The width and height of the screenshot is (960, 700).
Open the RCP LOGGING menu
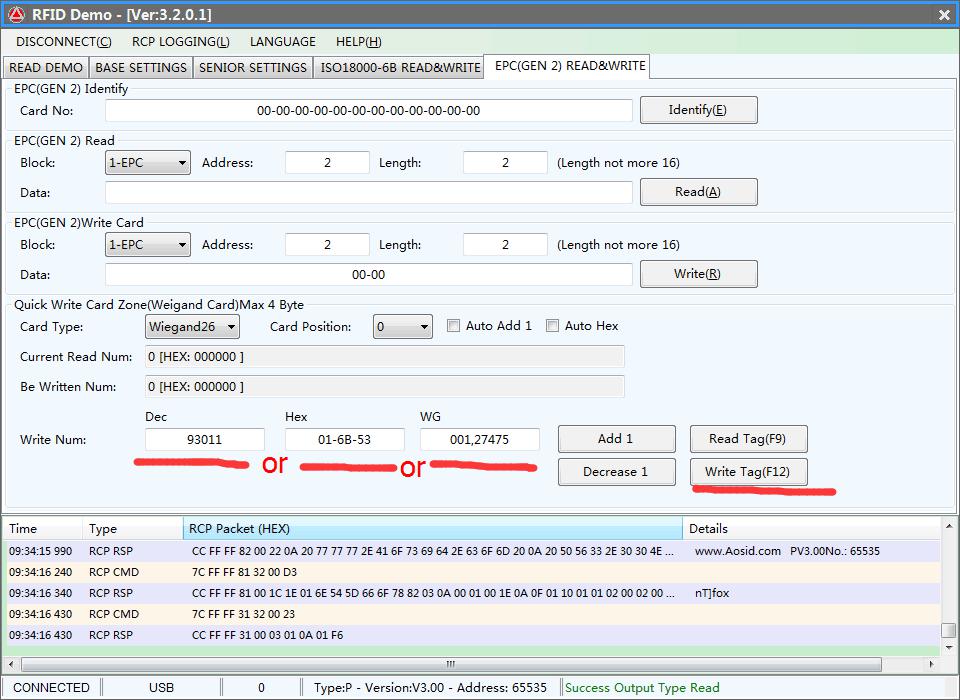click(x=180, y=42)
